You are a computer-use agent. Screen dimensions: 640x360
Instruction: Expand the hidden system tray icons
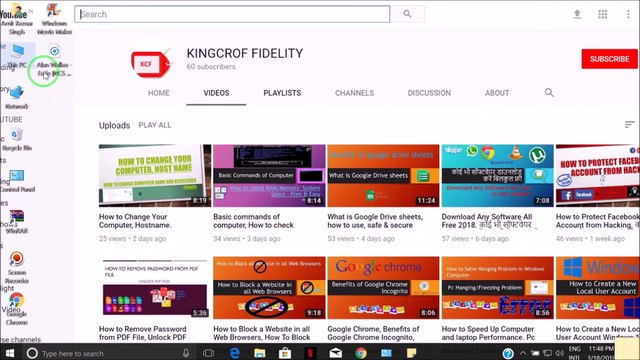pos(523,353)
